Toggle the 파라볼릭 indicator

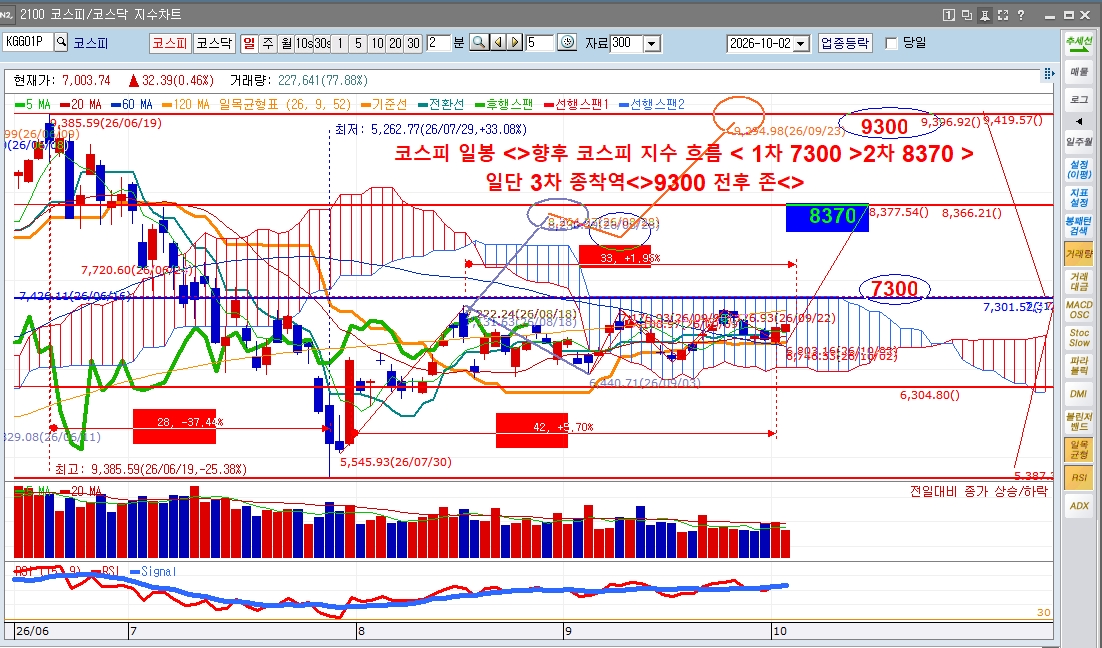tap(1079, 365)
